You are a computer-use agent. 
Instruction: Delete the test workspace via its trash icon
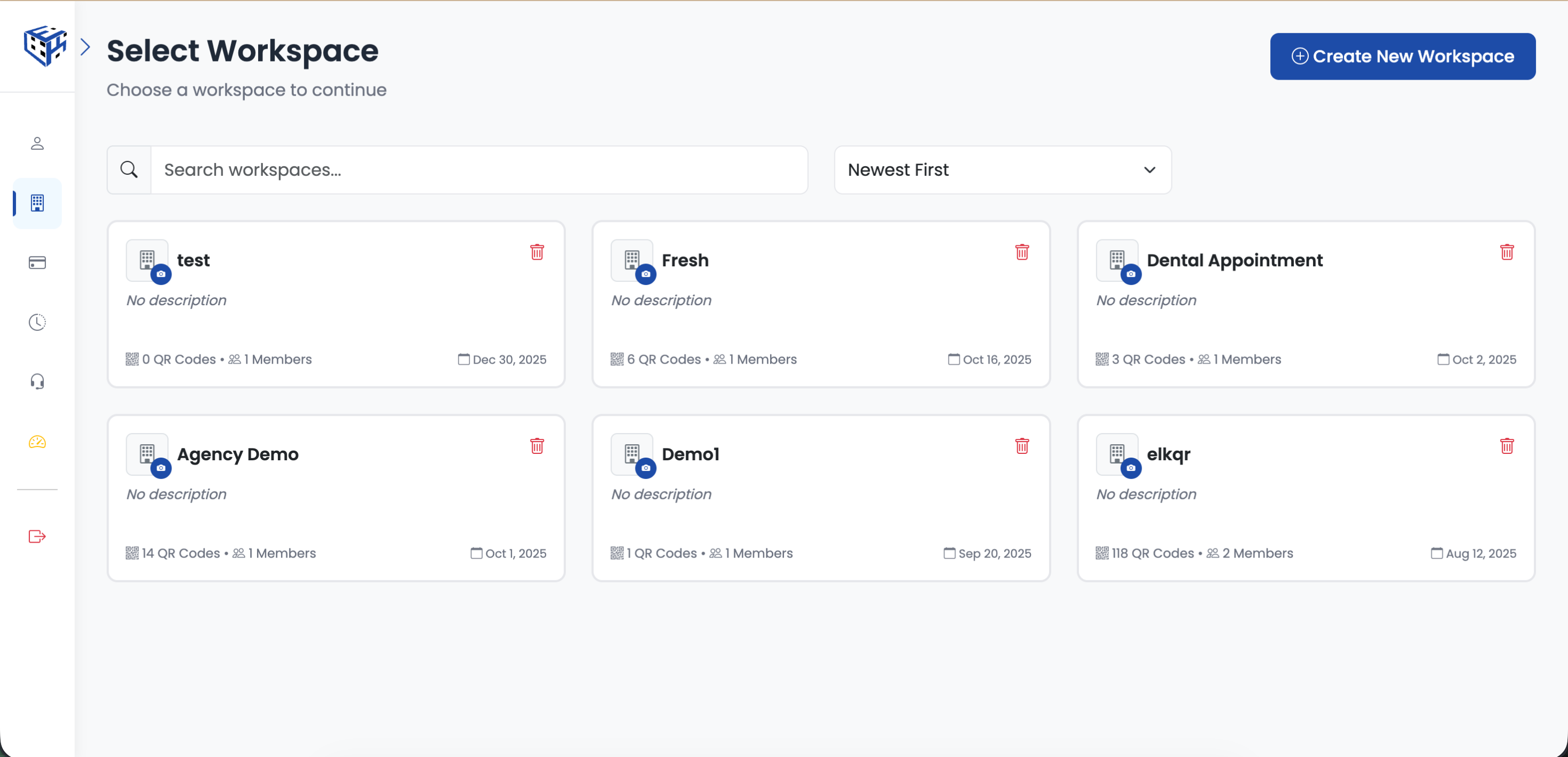(537, 251)
